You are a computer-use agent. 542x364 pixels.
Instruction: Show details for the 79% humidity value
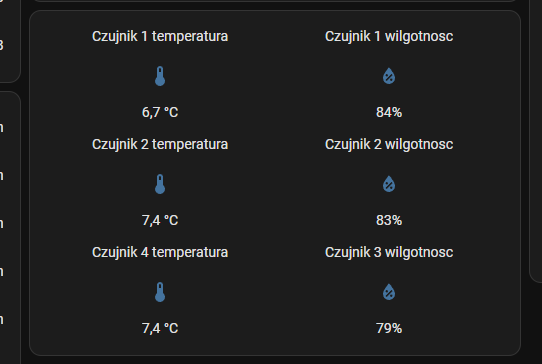click(x=389, y=328)
